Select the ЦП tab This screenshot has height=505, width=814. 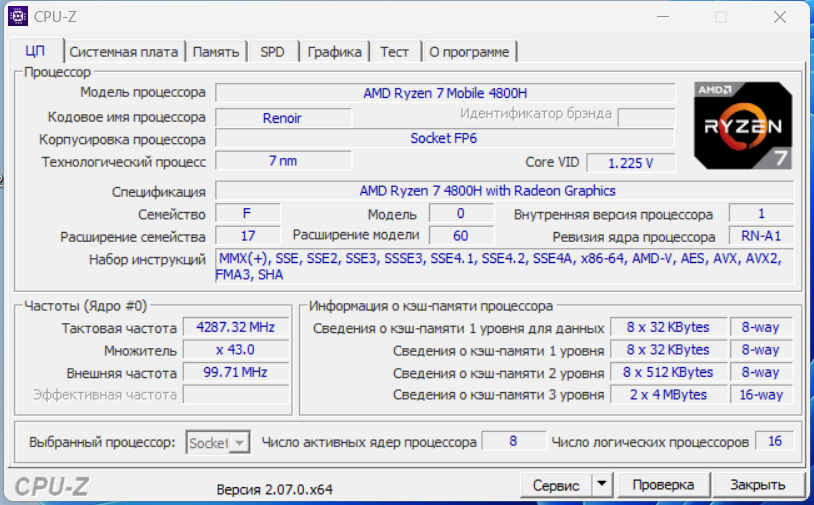click(x=35, y=52)
